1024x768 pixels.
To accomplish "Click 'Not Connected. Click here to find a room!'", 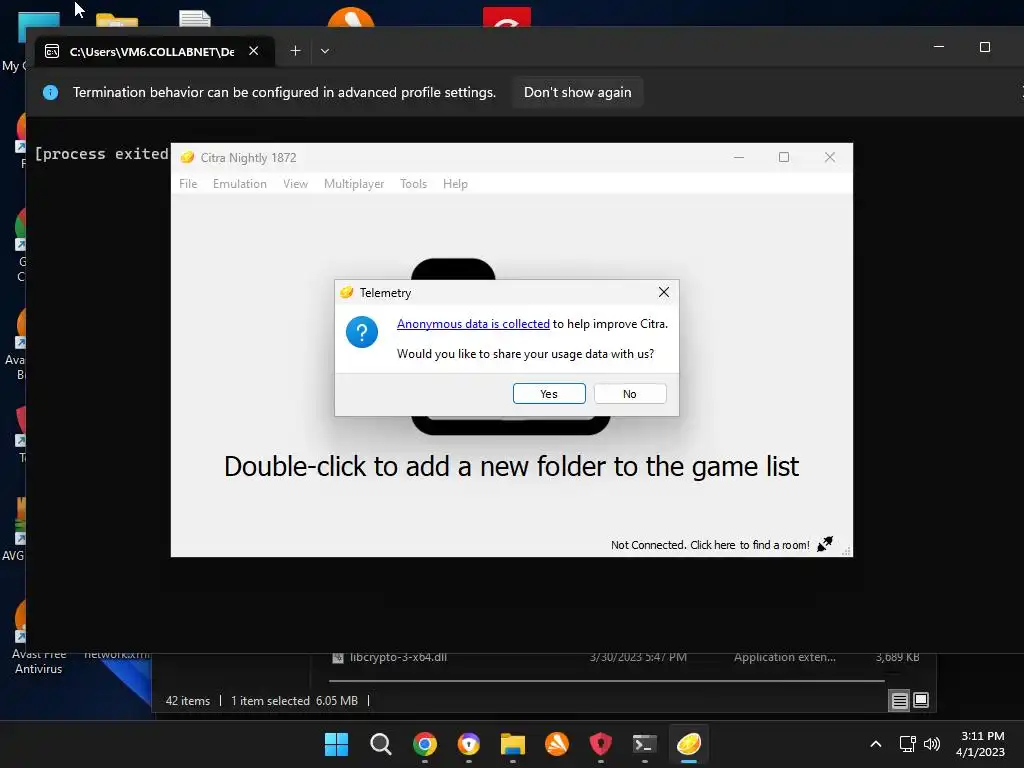I will coord(710,545).
